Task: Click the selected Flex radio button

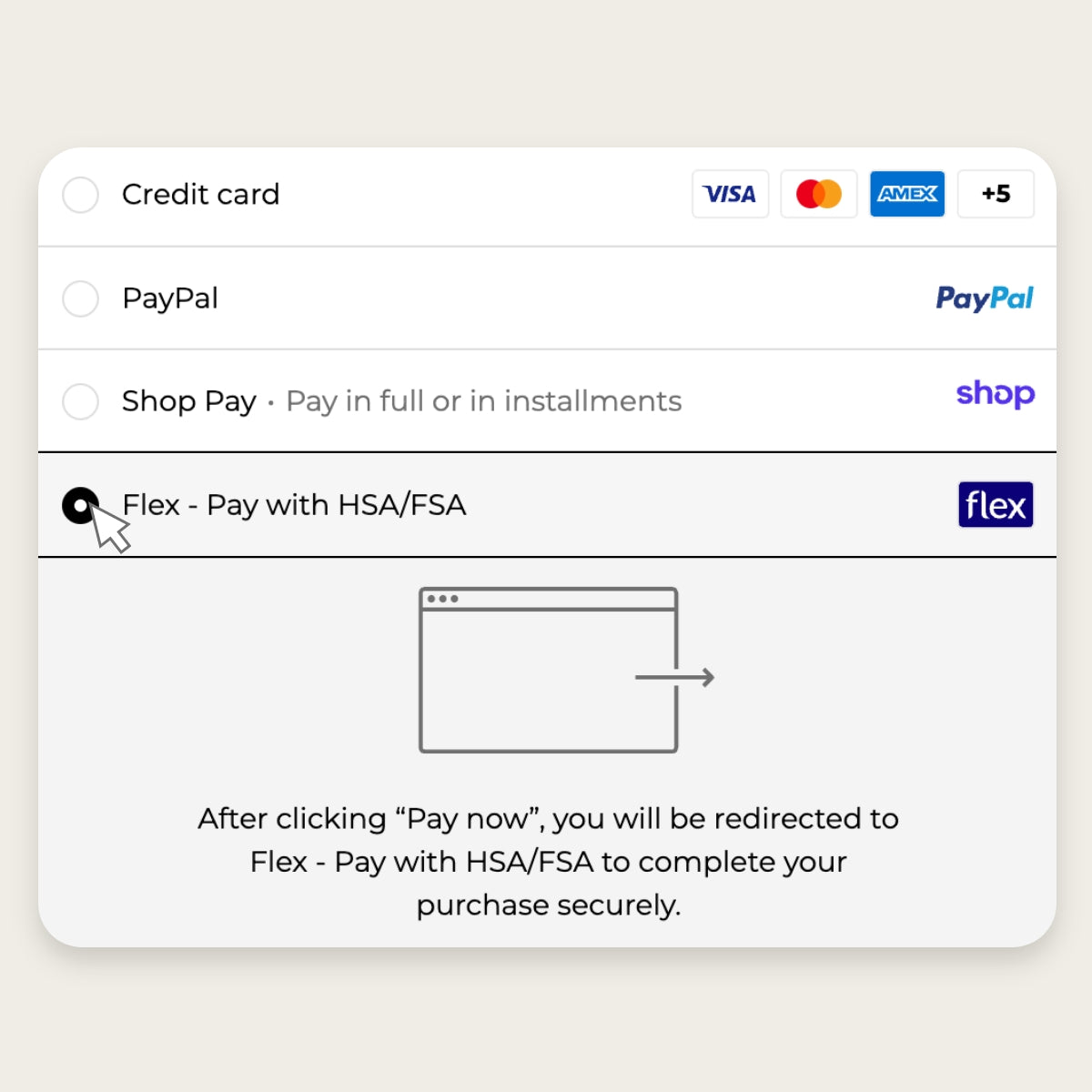Action: [x=80, y=506]
